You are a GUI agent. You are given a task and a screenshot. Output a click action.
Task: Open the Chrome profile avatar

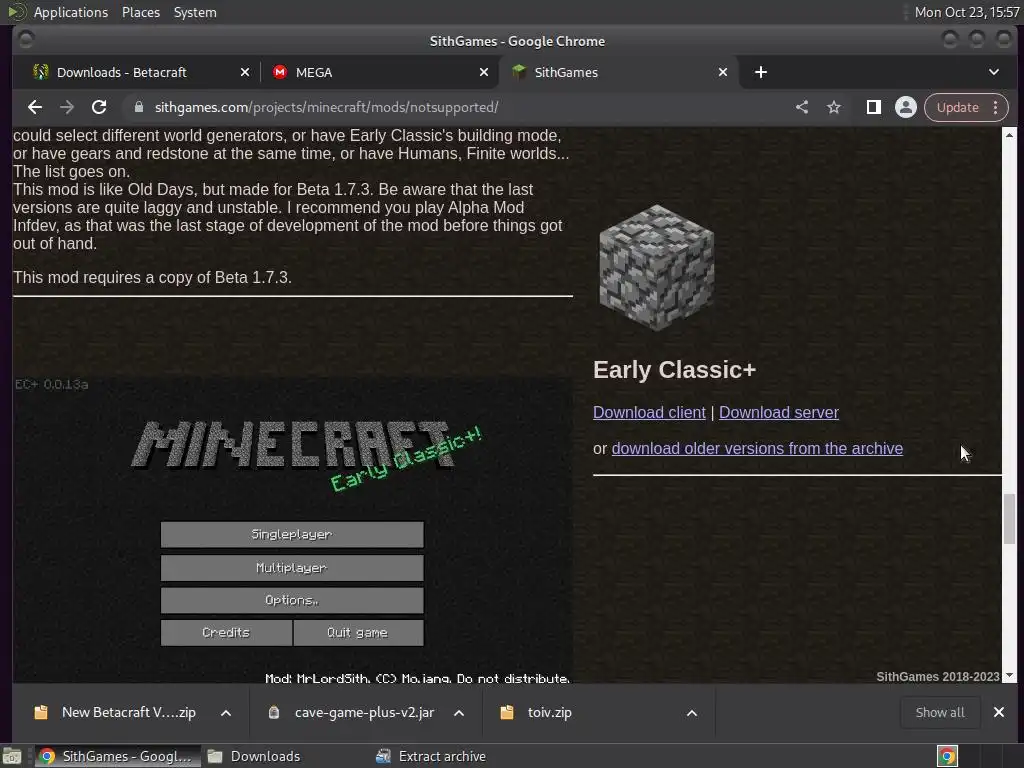pos(906,107)
